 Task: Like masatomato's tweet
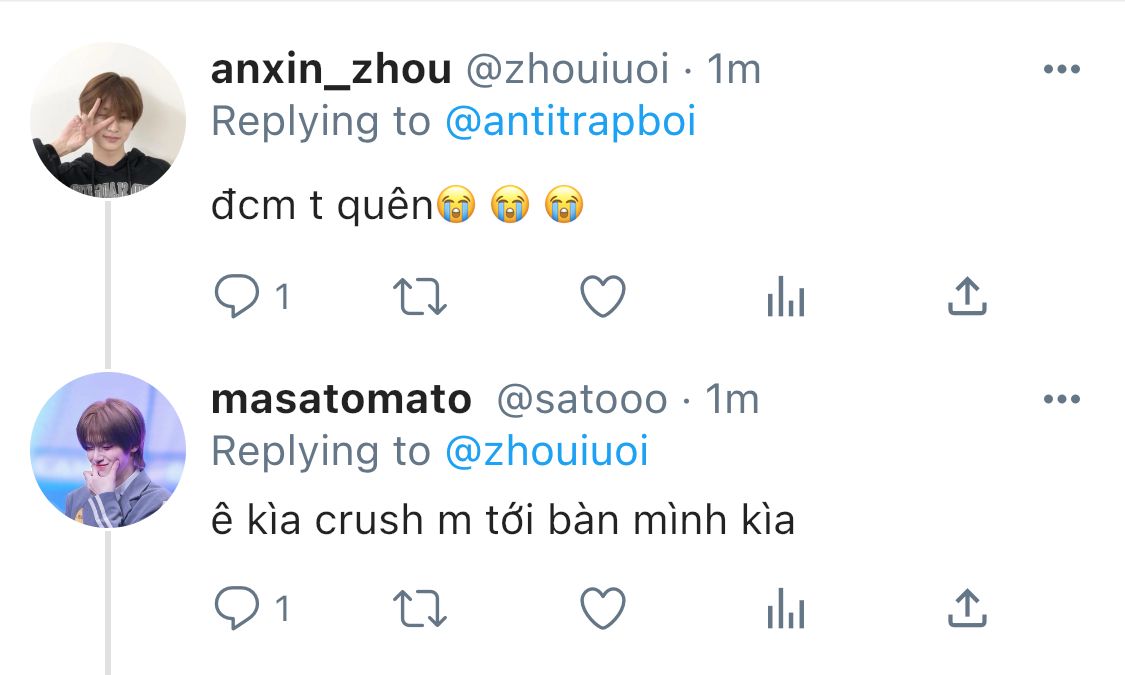[x=603, y=608]
